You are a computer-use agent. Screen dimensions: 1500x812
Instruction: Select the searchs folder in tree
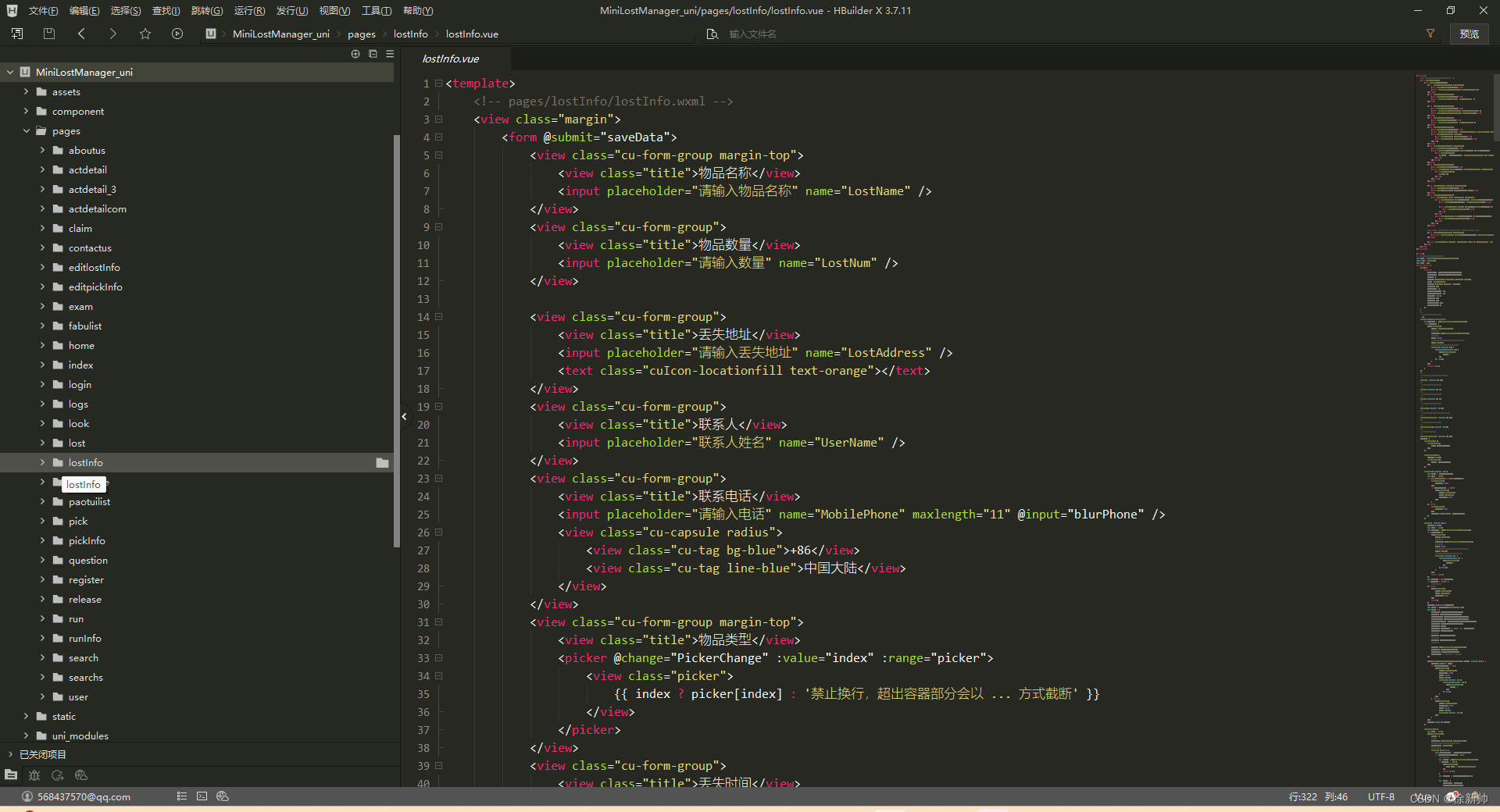coord(85,677)
